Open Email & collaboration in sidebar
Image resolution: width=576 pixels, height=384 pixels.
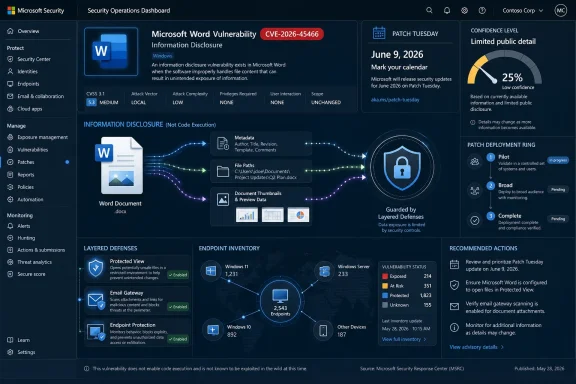coord(36,96)
